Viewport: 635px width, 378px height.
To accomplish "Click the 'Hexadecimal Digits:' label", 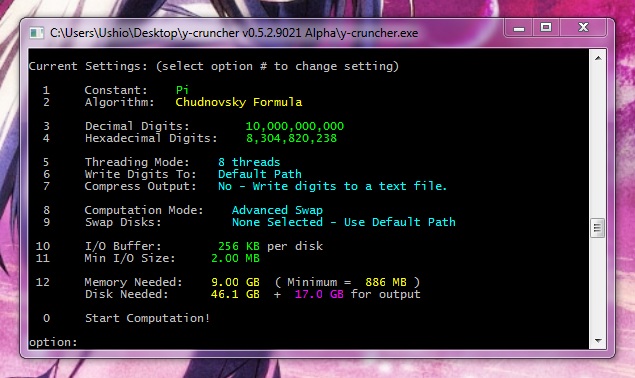I will (x=151, y=138).
